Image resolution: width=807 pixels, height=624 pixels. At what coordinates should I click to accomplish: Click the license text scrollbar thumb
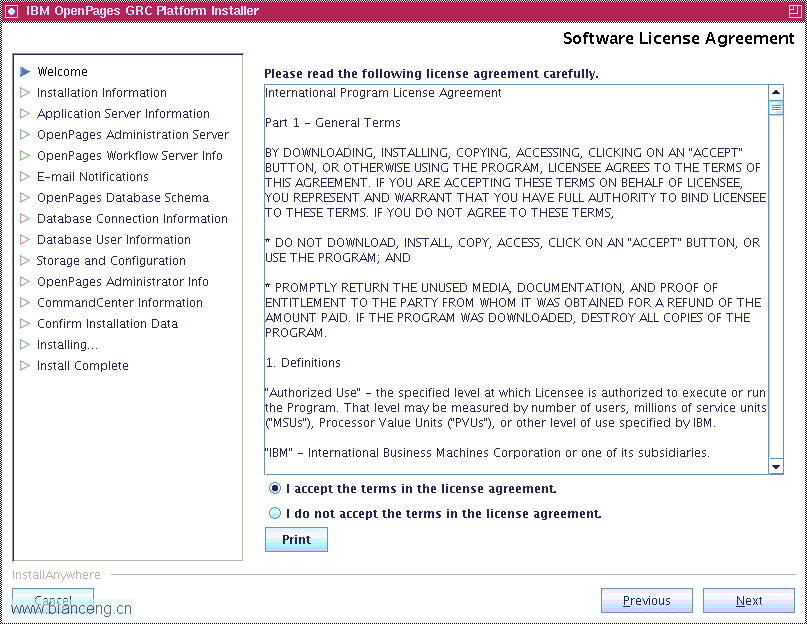click(x=776, y=108)
